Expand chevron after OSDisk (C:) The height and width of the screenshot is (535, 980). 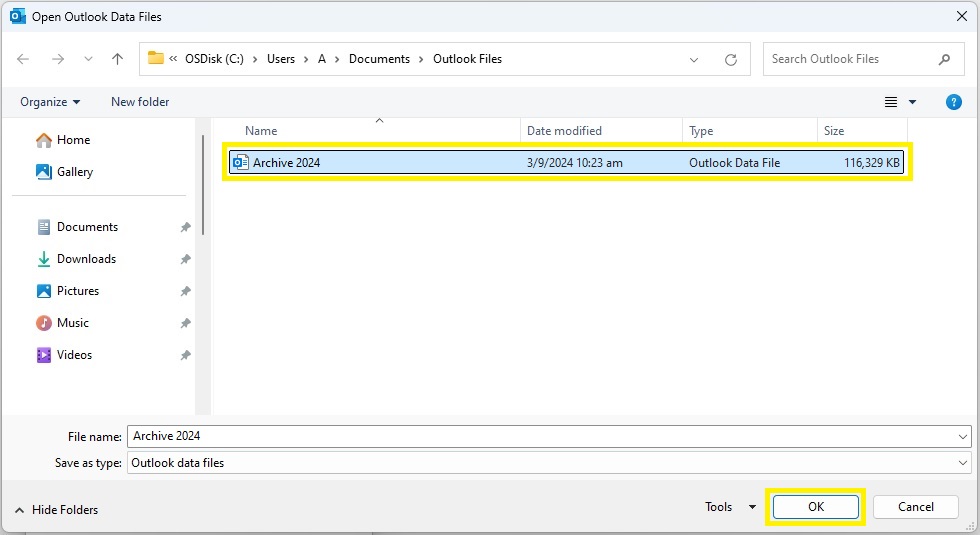point(255,59)
